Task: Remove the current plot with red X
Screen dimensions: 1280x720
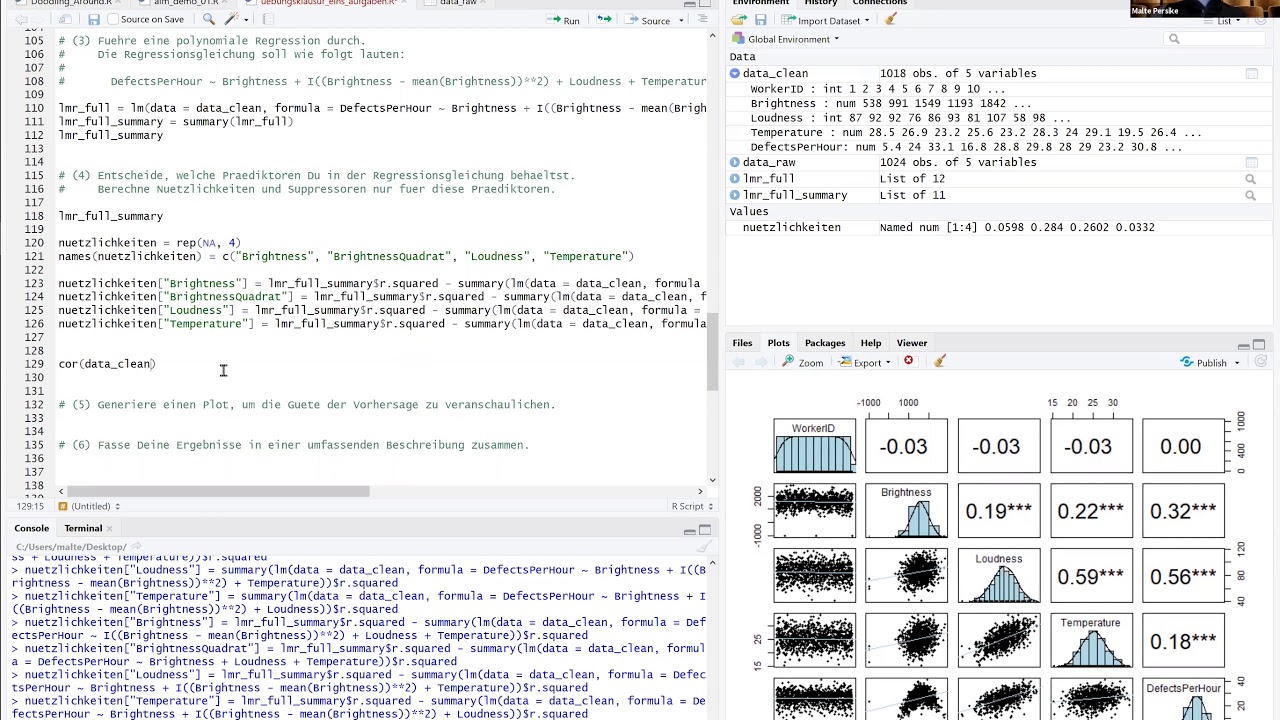Action: 908,362
